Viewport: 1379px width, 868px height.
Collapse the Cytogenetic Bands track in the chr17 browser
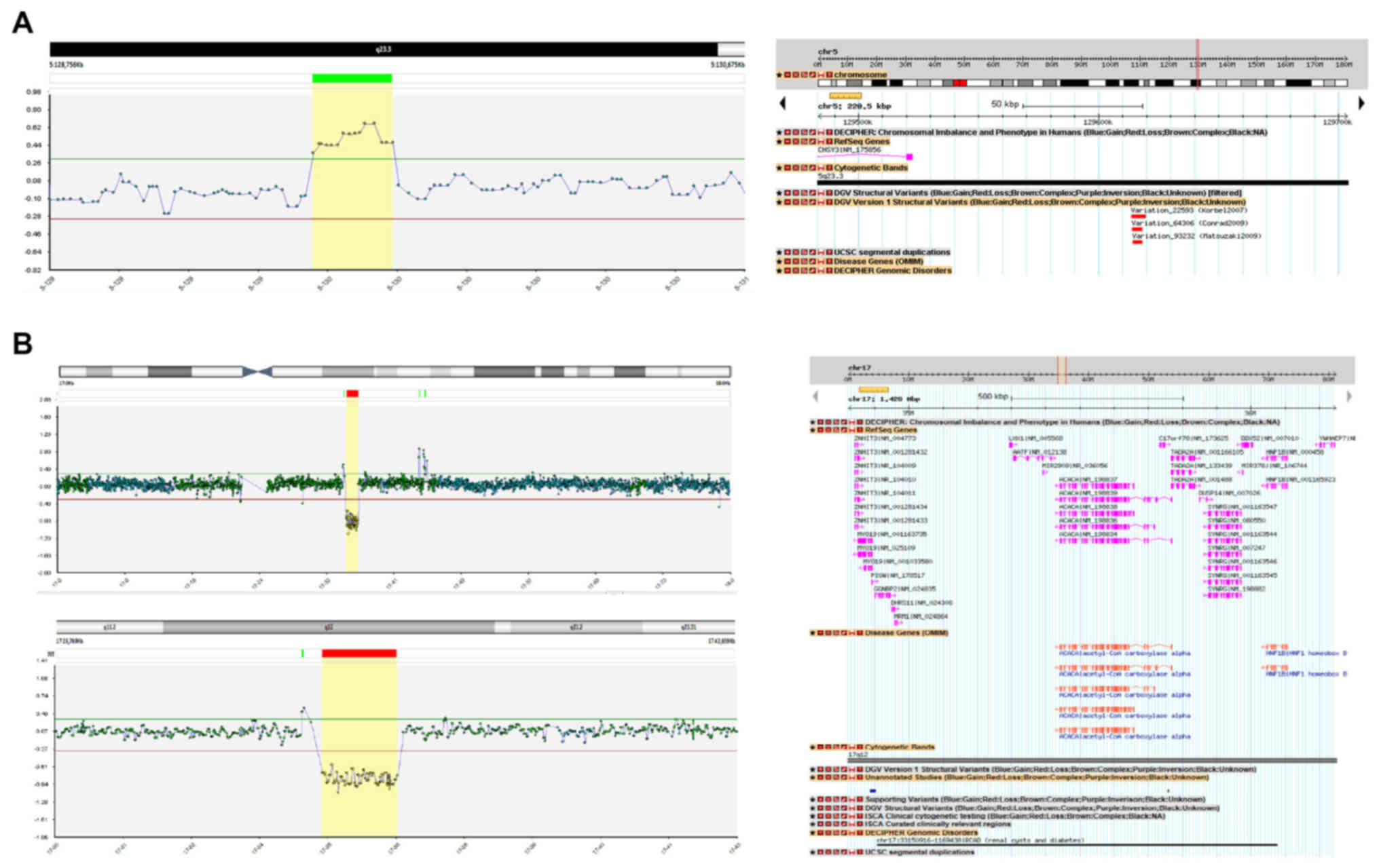820,747
